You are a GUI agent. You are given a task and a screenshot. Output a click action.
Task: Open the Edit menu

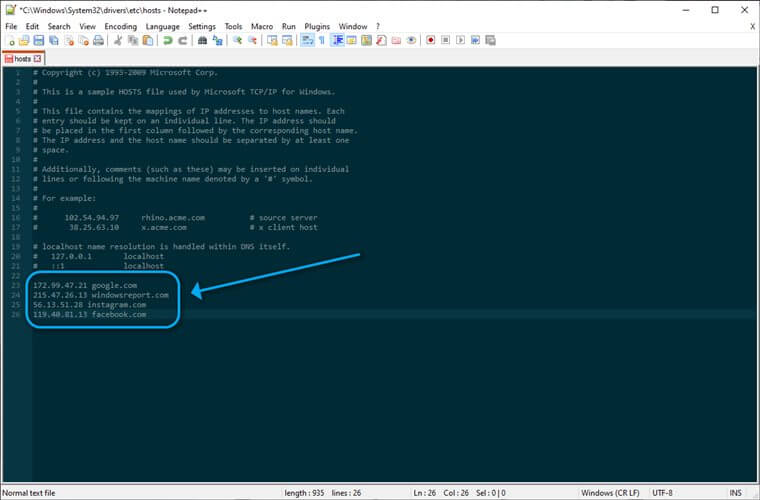tap(32, 27)
